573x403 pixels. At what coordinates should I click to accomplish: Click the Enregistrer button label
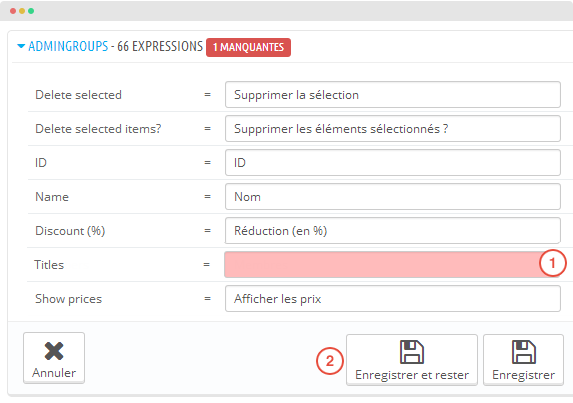pyautogui.click(x=523, y=375)
